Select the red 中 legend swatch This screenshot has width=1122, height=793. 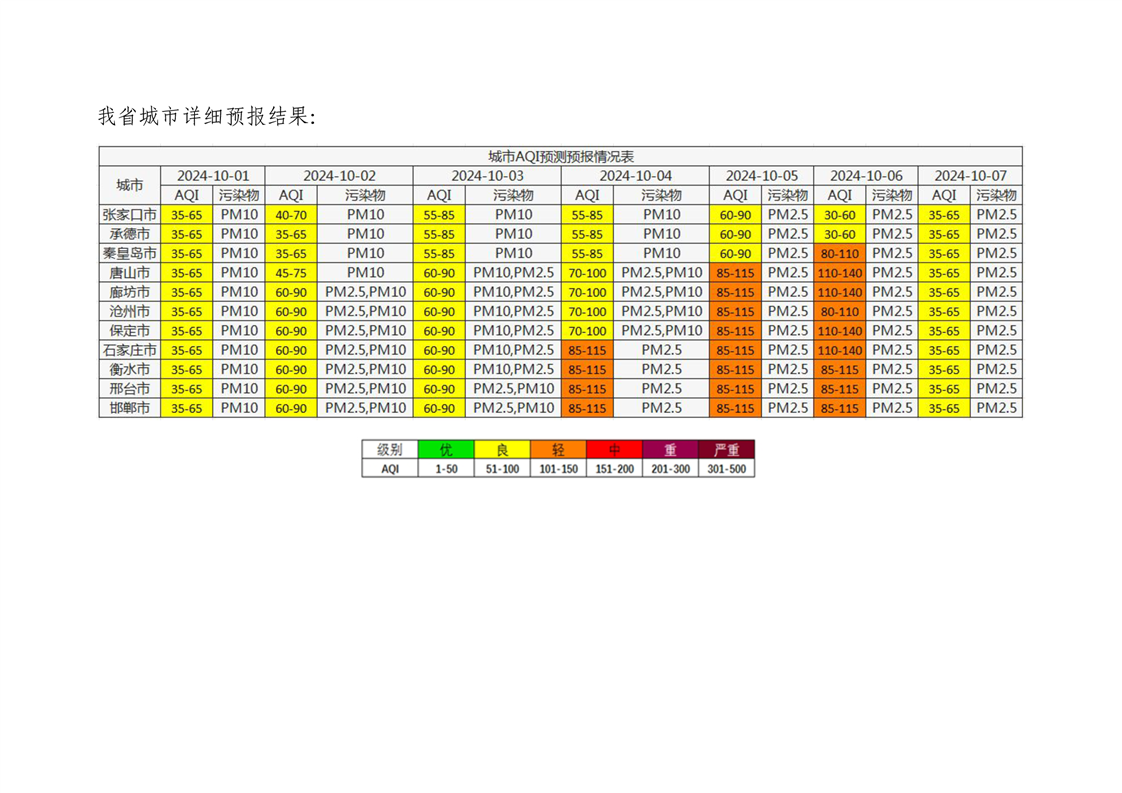click(614, 450)
